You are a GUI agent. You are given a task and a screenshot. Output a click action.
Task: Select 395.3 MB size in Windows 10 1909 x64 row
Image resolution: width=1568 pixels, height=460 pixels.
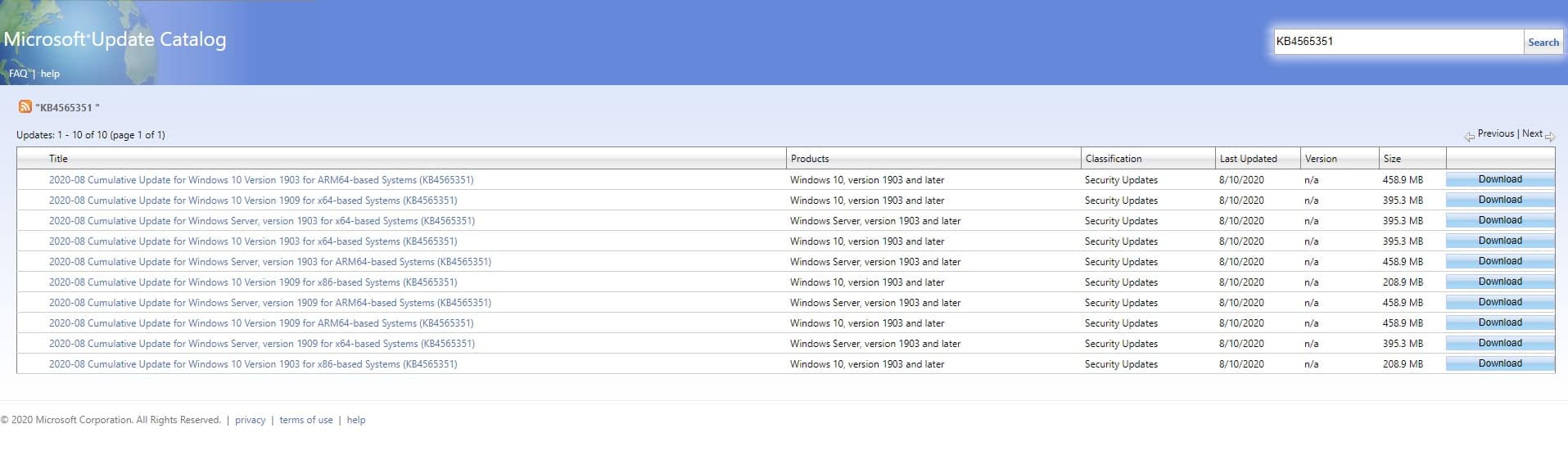(1403, 201)
